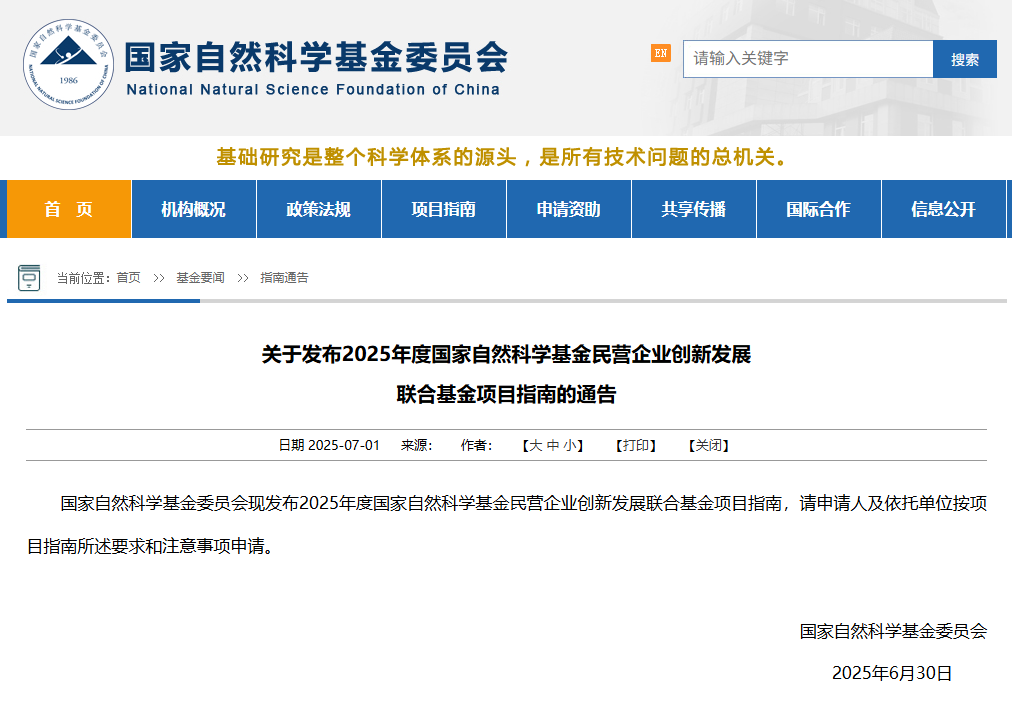Set font size to 中 (medium)
This screenshot has width=1012, height=705.
[x=553, y=445]
